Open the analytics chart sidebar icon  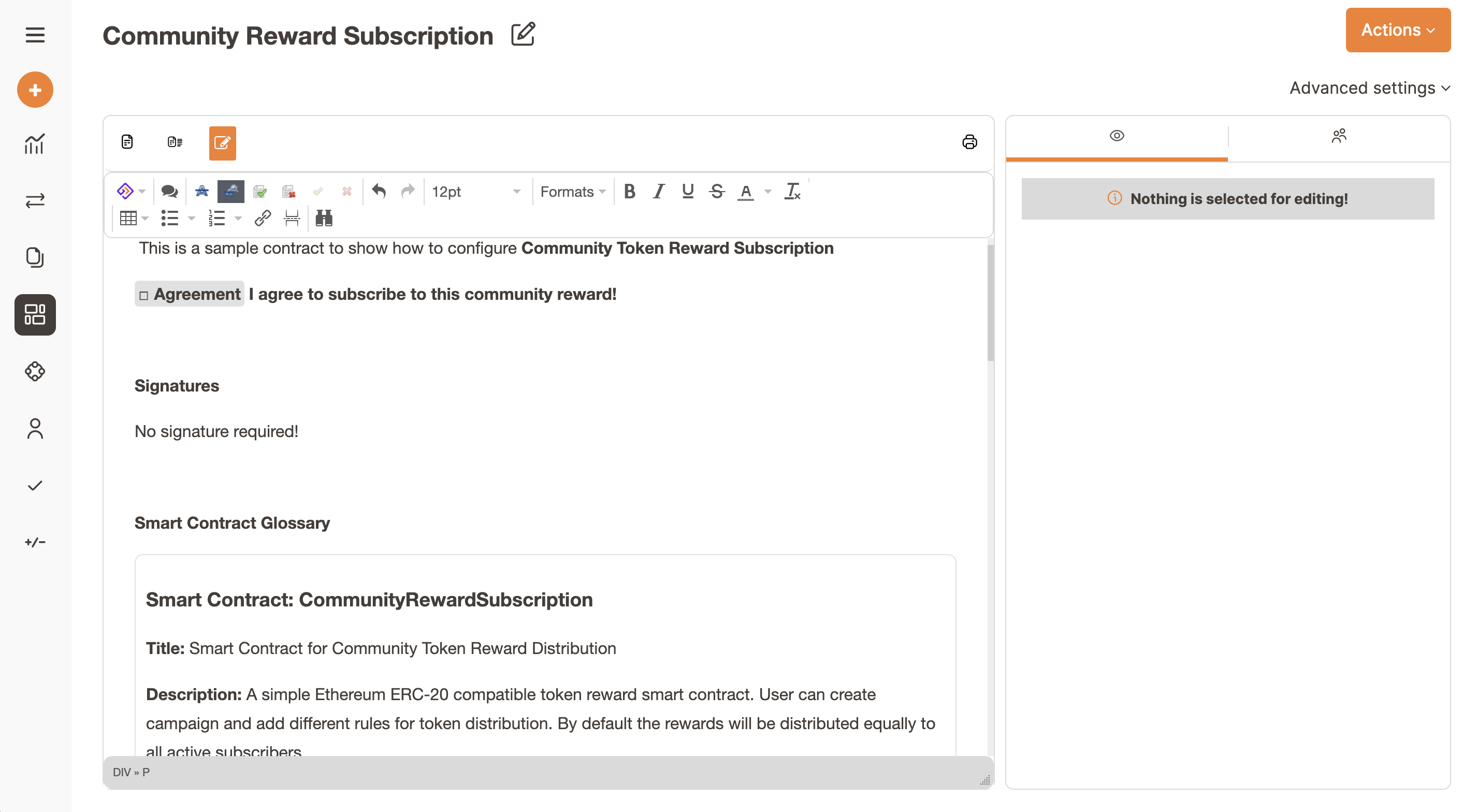pos(35,144)
